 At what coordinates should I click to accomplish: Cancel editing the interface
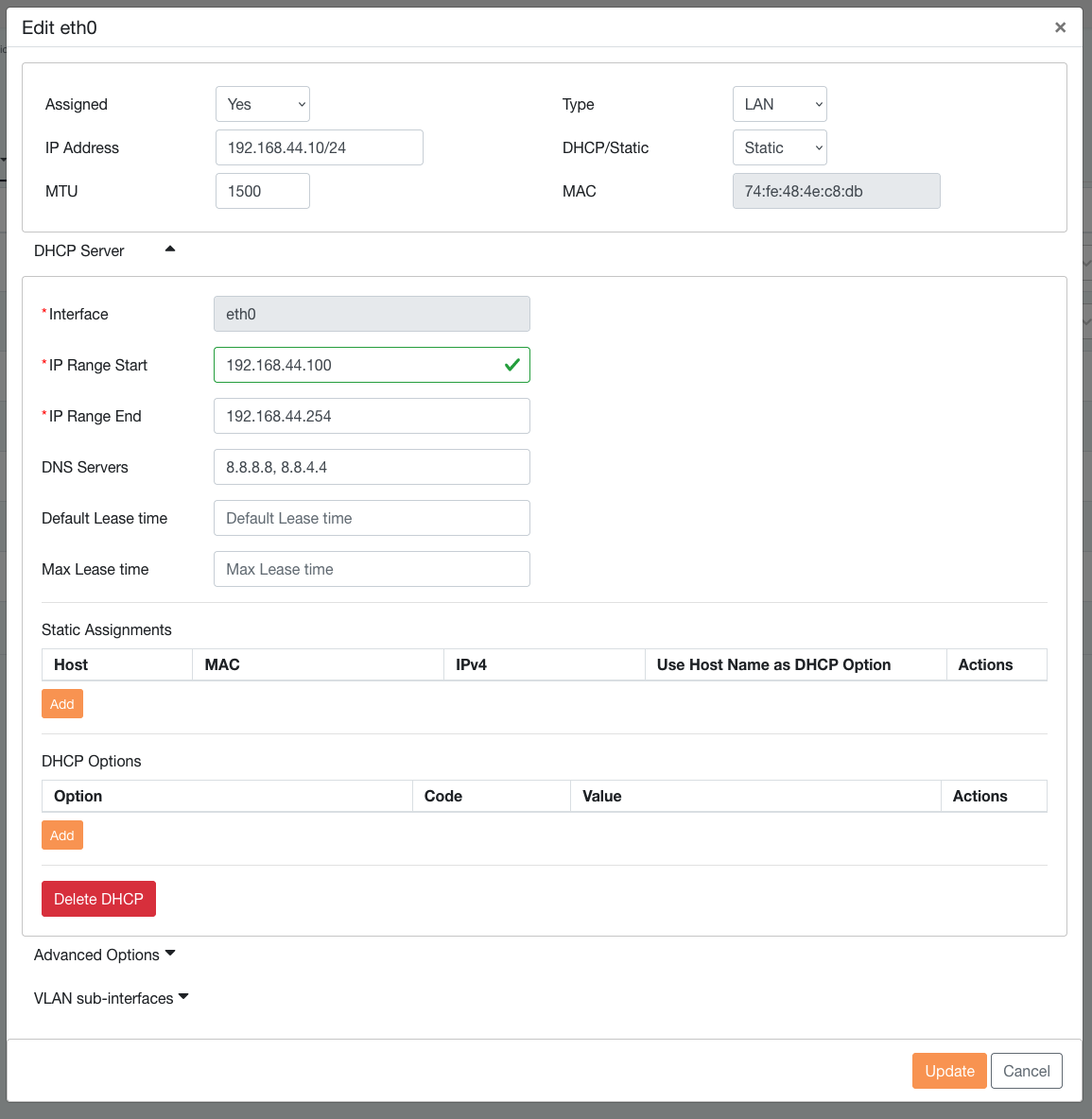click(x=1026, y=1071)
